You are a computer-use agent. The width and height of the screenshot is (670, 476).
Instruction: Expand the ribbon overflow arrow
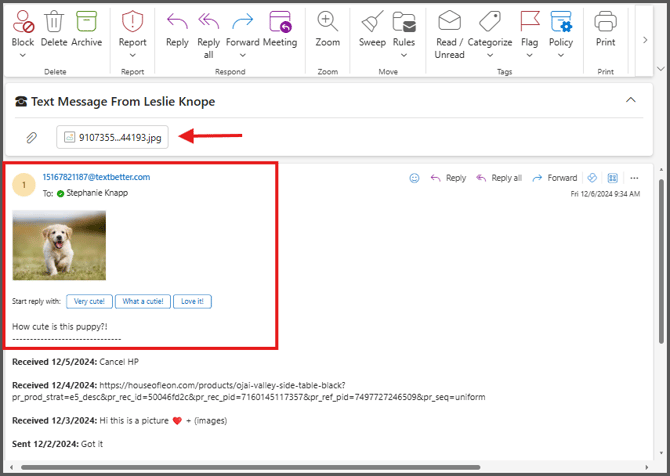click(646, 39)
